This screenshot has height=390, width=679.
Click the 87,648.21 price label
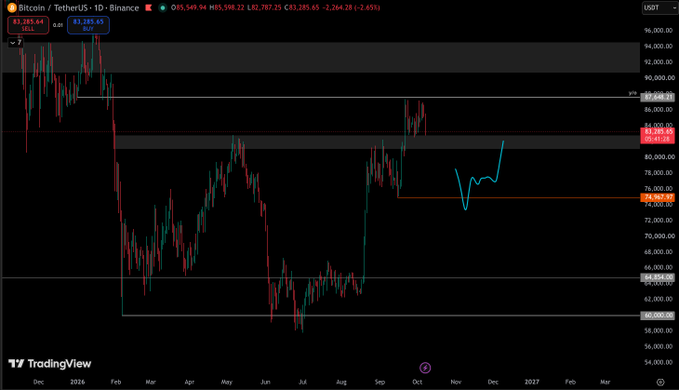pos(657,97)
